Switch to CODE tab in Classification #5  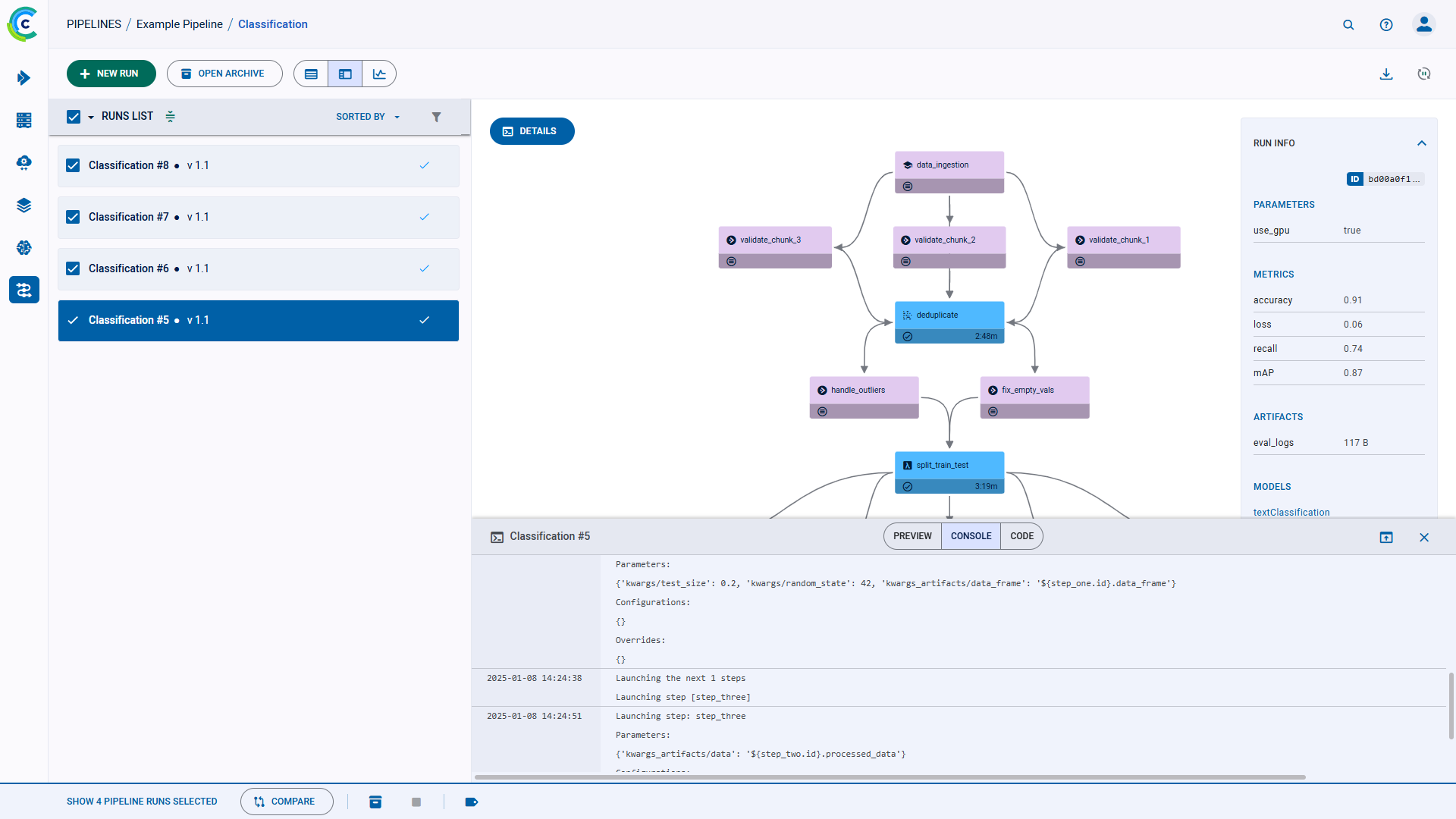click(1021, 536)
